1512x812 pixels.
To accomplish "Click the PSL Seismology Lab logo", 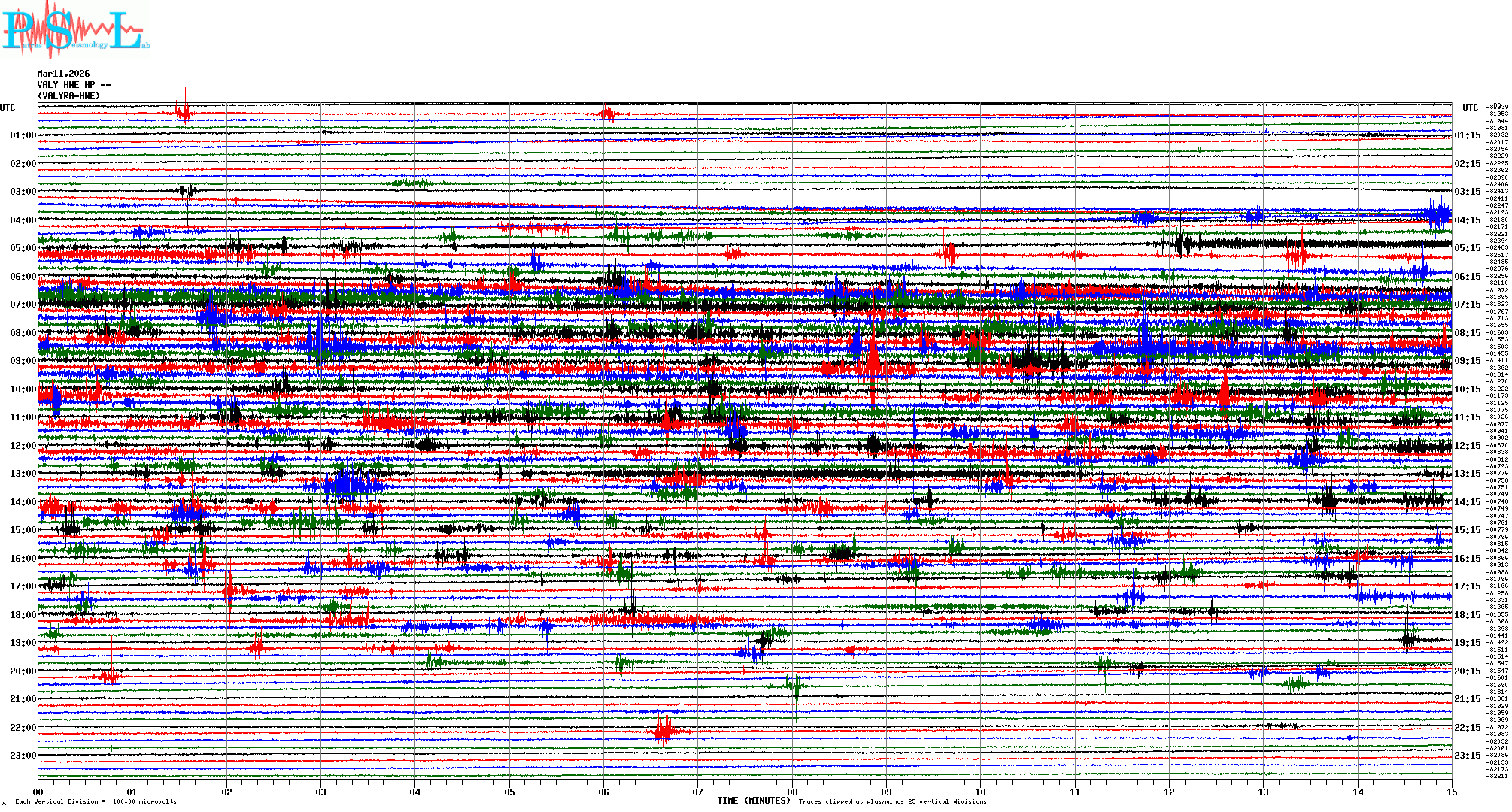I will click(x=75, y=30).
